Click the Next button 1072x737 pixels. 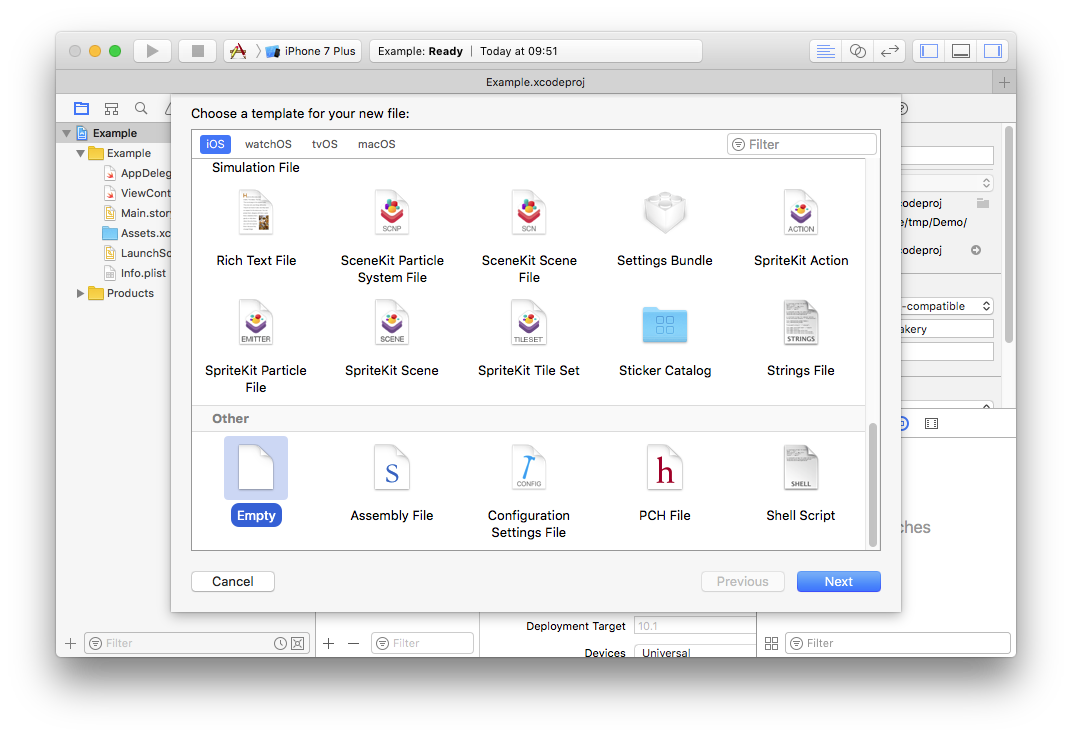tap(838, 581)
